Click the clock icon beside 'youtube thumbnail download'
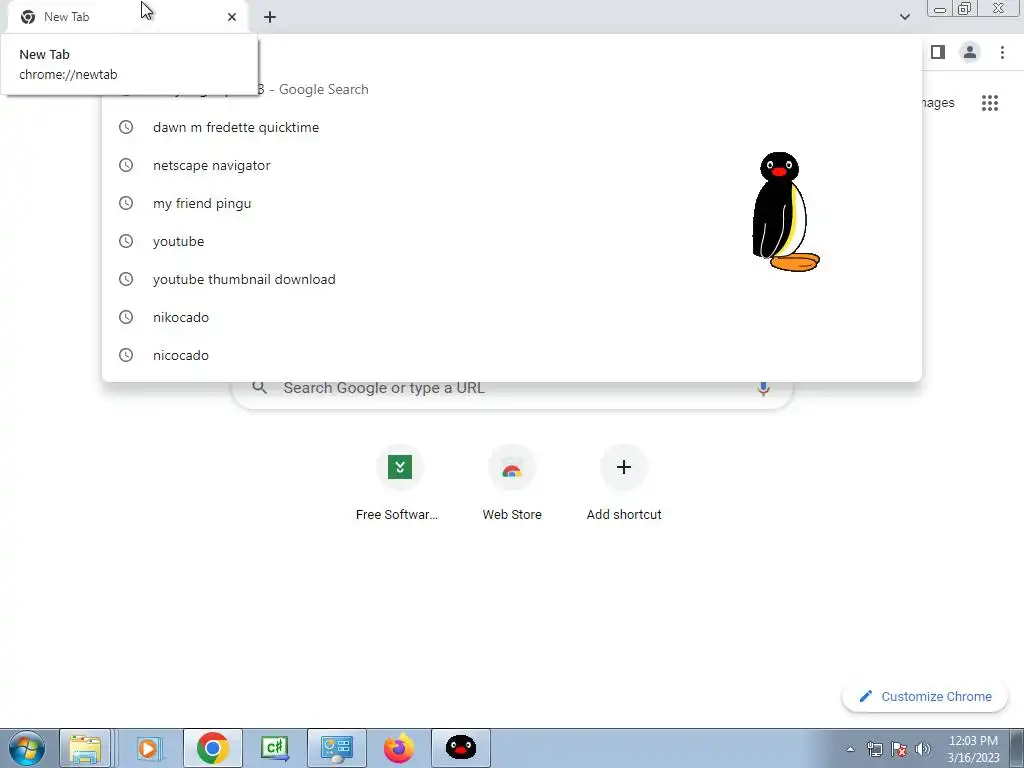 126,279
